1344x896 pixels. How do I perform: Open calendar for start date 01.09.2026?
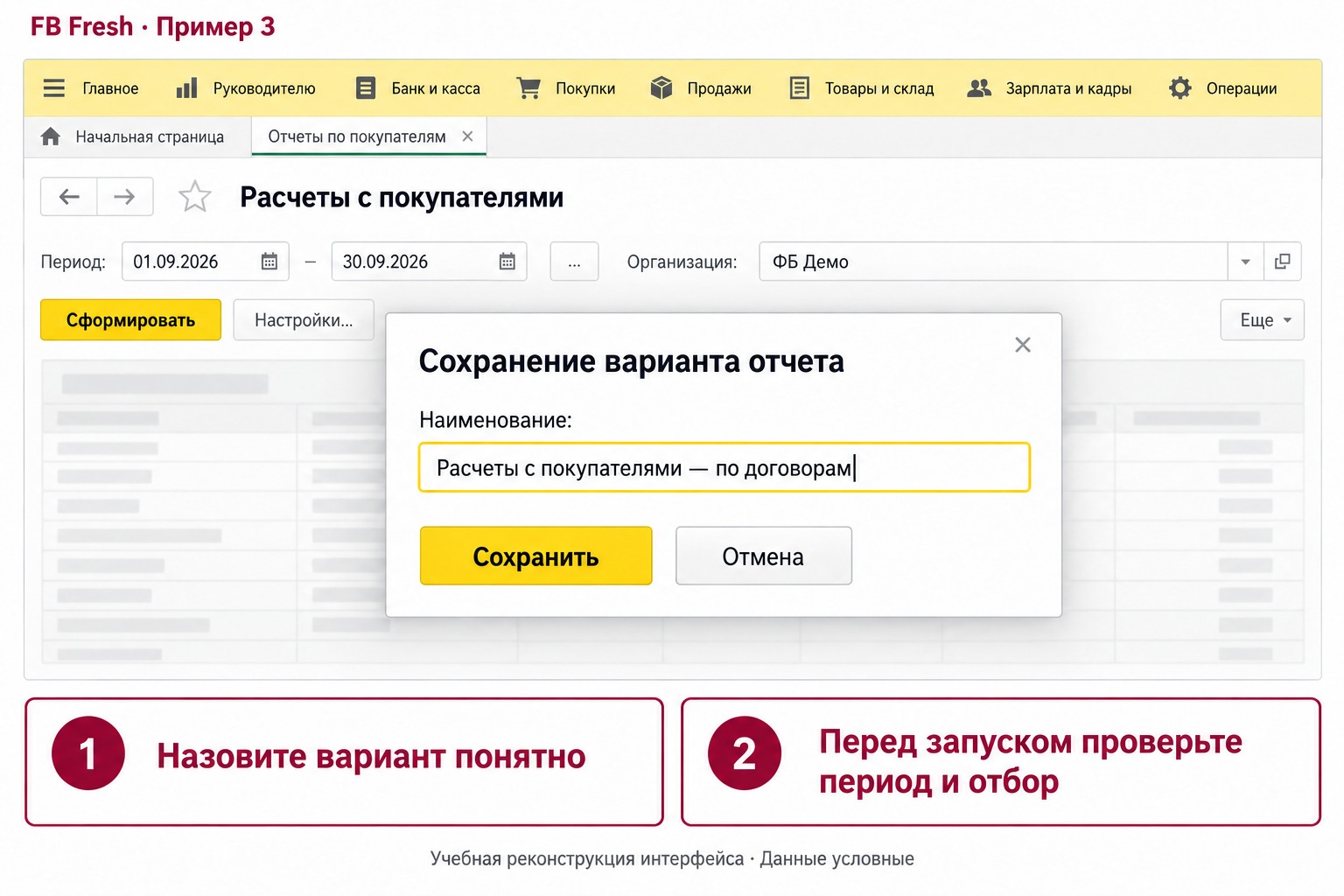coord(269,262)
